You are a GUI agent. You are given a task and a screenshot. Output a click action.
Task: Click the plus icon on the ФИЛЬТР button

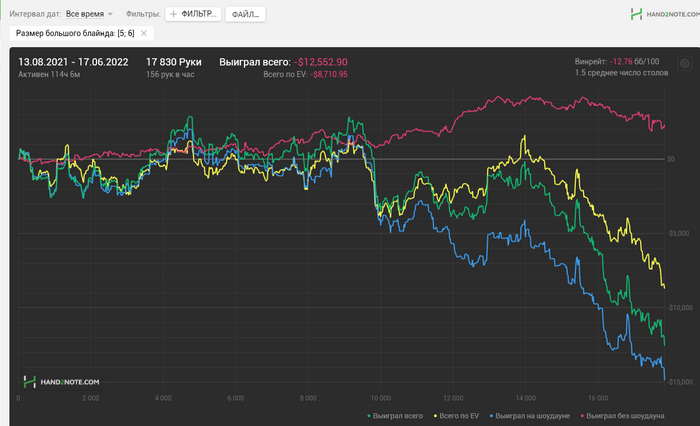point(174,14)
